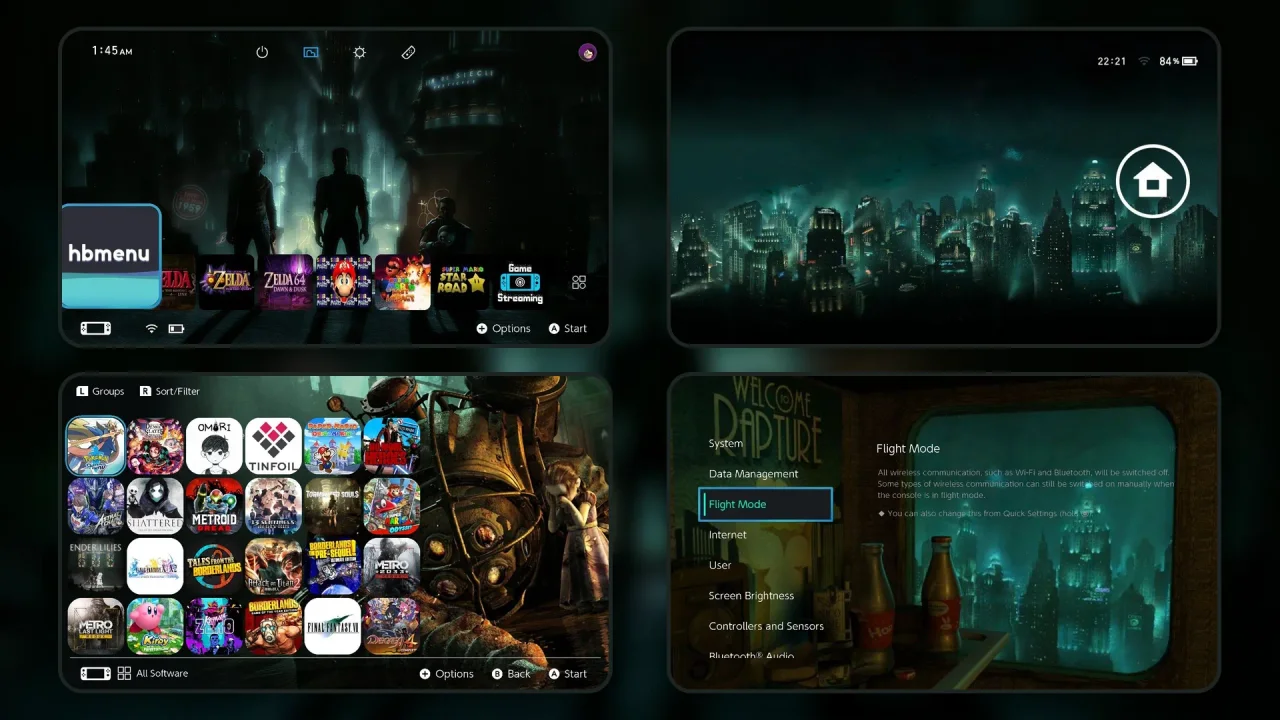Click the battery indicator showing 84%
Screen dimensions: 1280x720
pyautogui.click(x=1178, y=61)
